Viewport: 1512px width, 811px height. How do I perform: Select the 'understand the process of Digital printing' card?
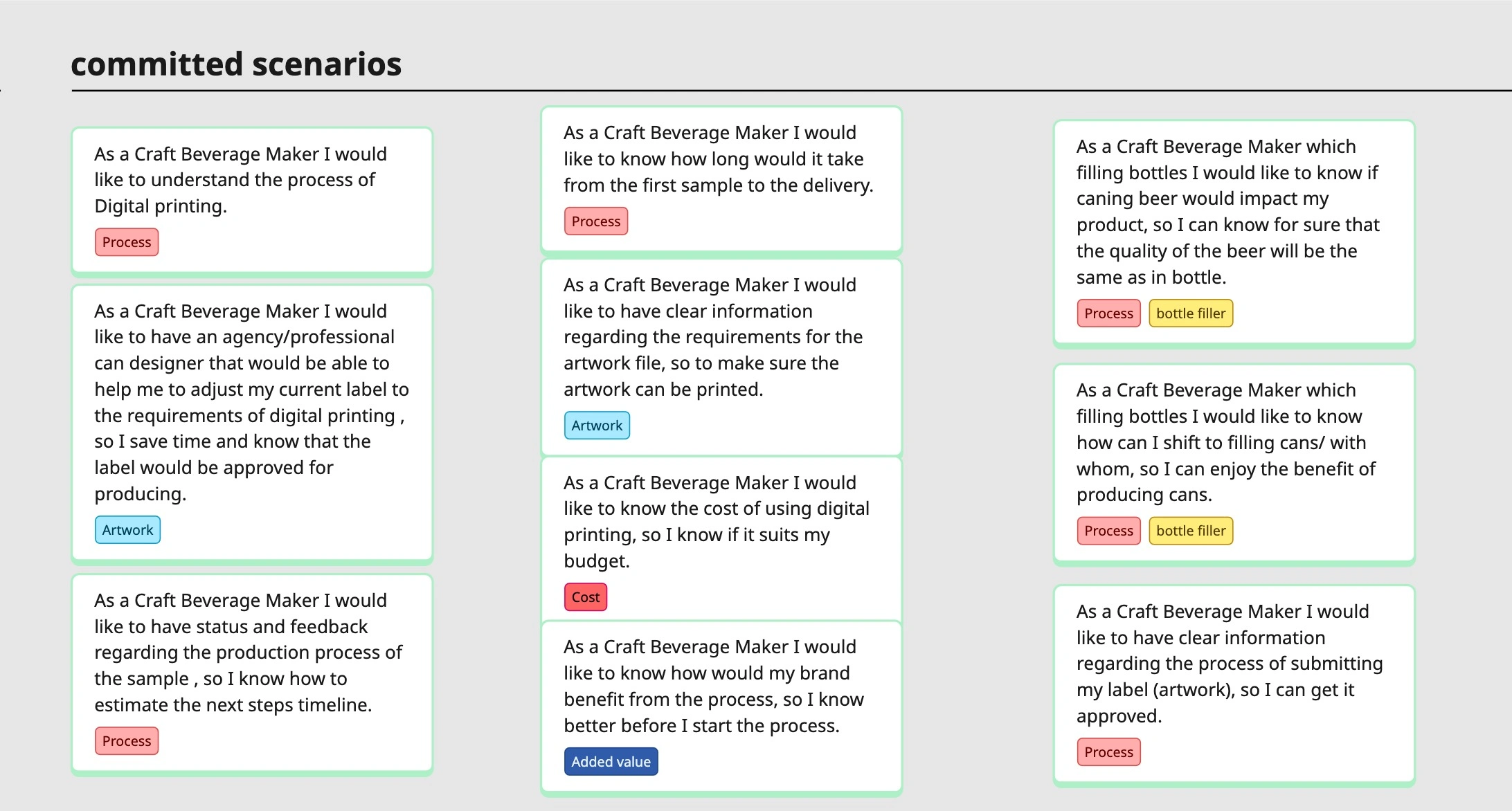tap(252, 180)
